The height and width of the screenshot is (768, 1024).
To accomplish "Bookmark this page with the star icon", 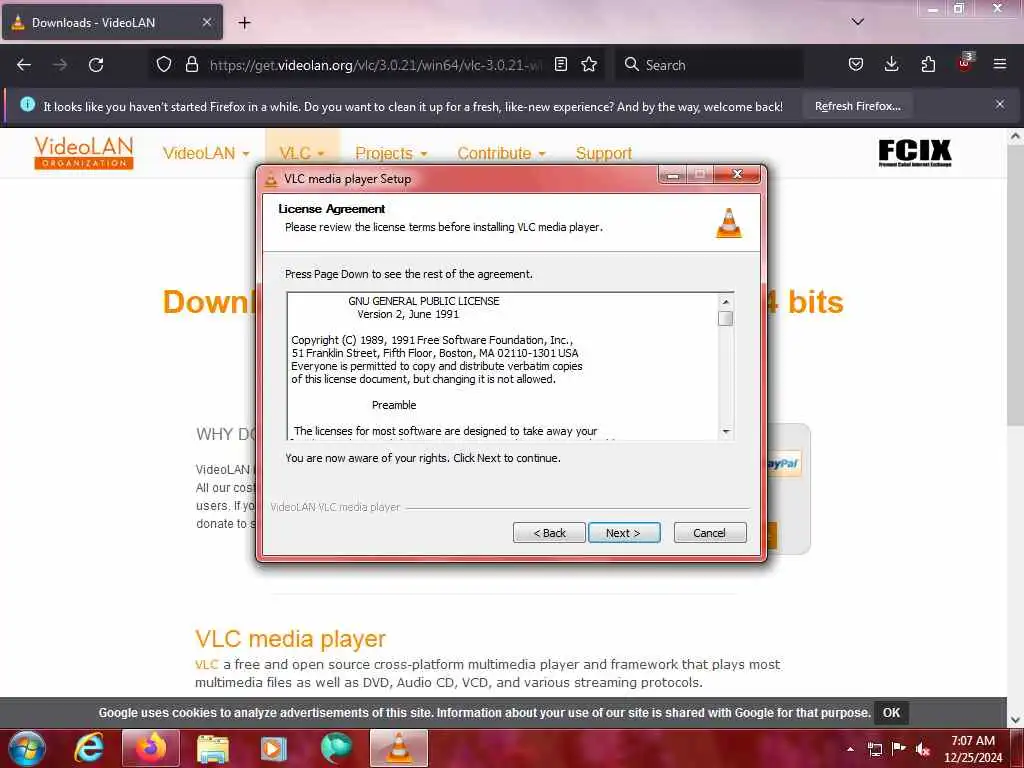I will tap(589, 64).
